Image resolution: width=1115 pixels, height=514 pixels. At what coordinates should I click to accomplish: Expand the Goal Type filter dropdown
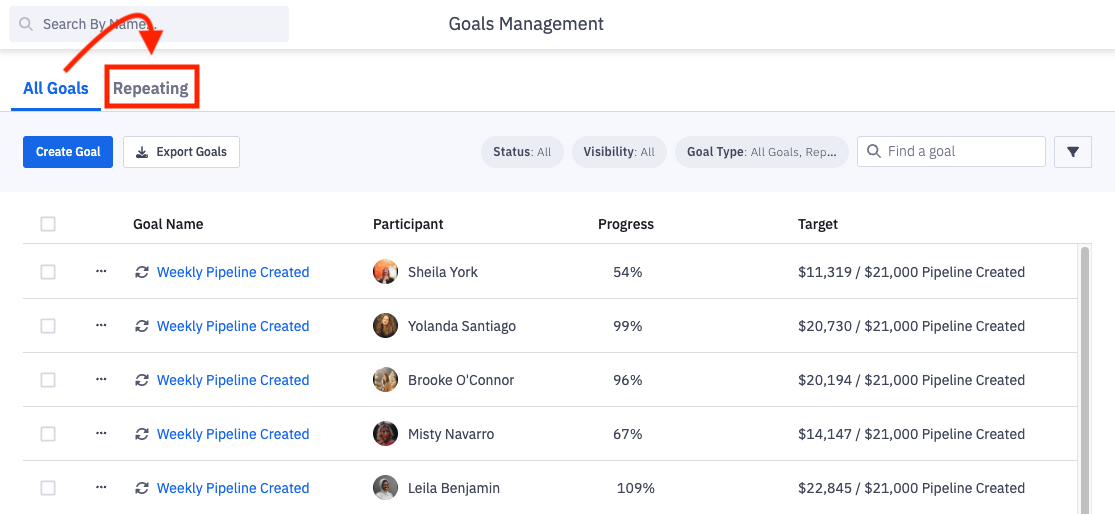(761, 152)
